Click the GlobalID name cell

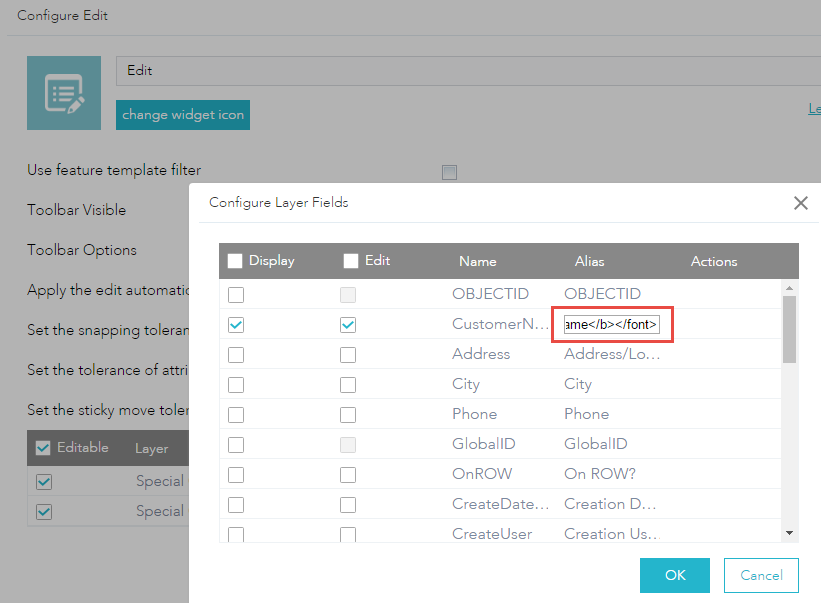coord(484,444)
